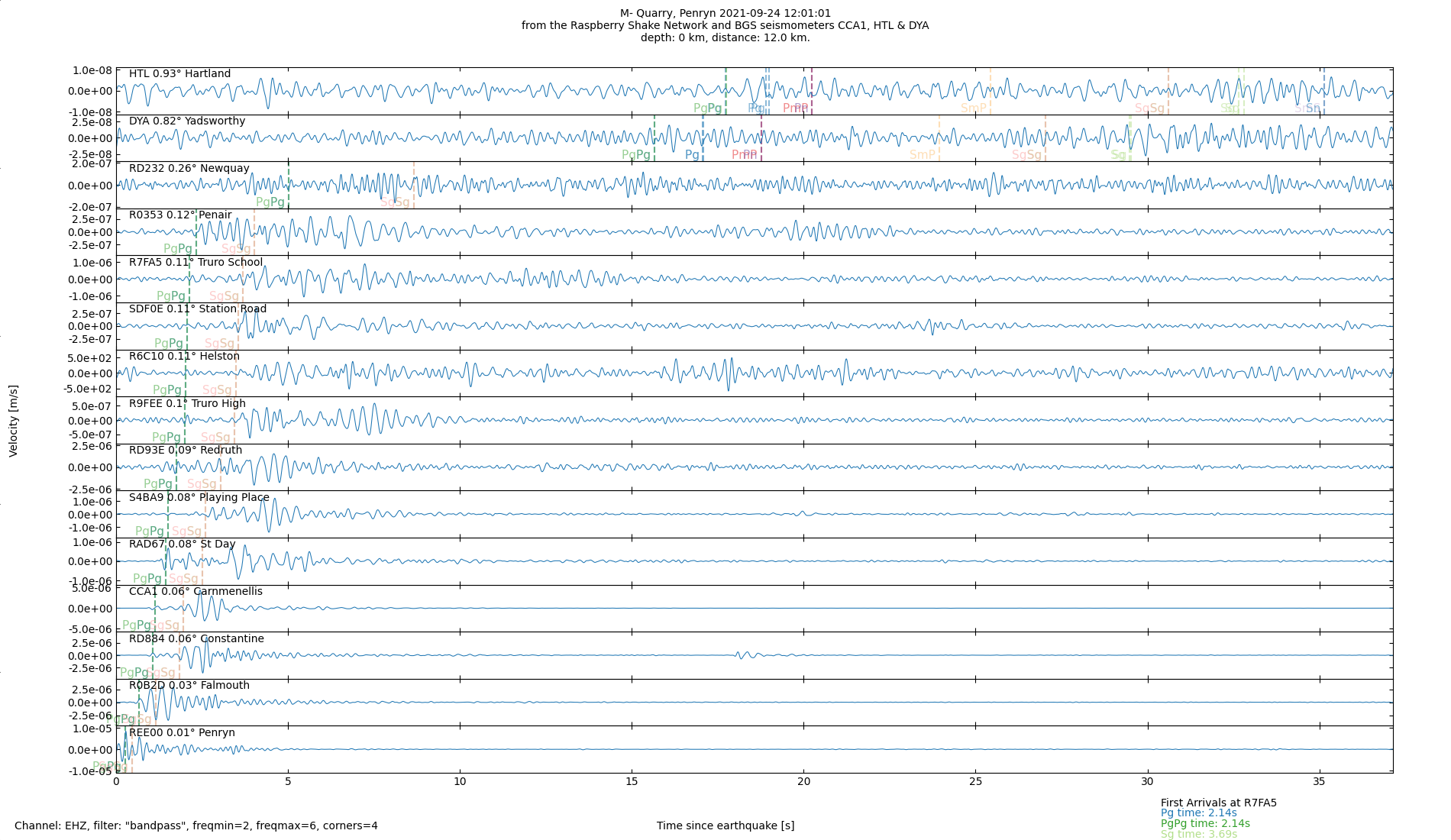Click the x-axis tick label '5'

[x=288, y=782]
